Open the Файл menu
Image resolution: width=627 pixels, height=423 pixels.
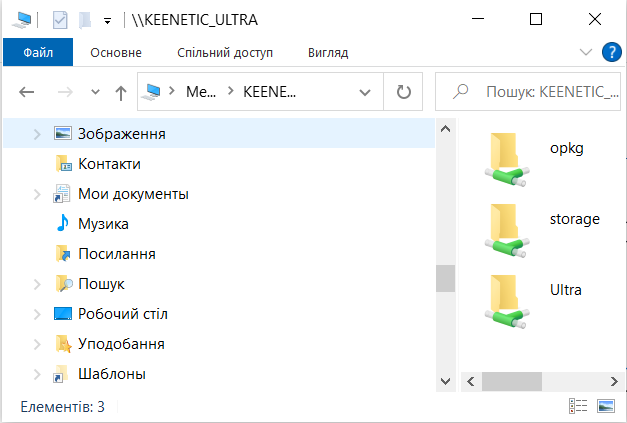pyautogui.click(x=38, y=52)
